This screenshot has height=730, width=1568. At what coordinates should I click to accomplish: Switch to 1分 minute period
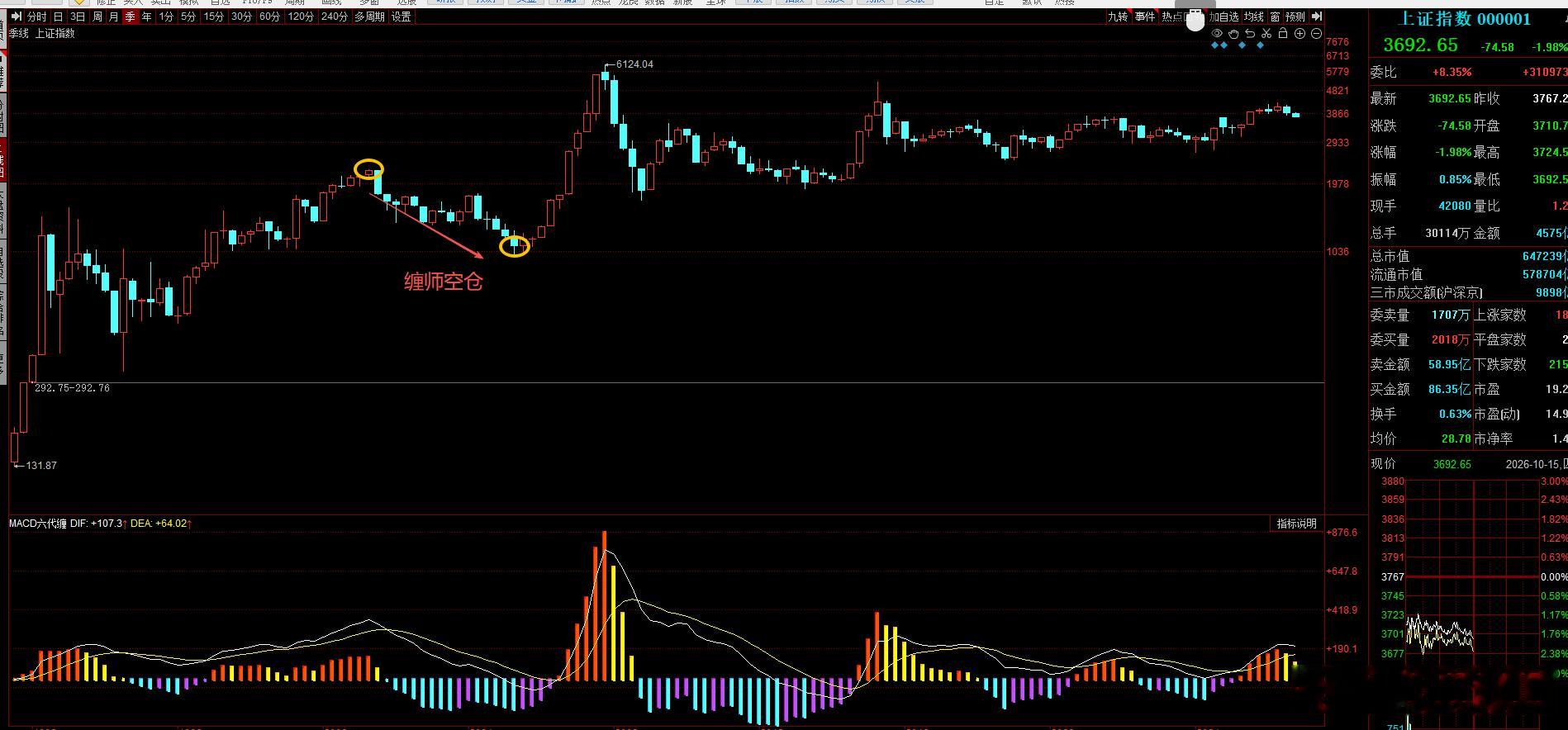tap(166, 17)
